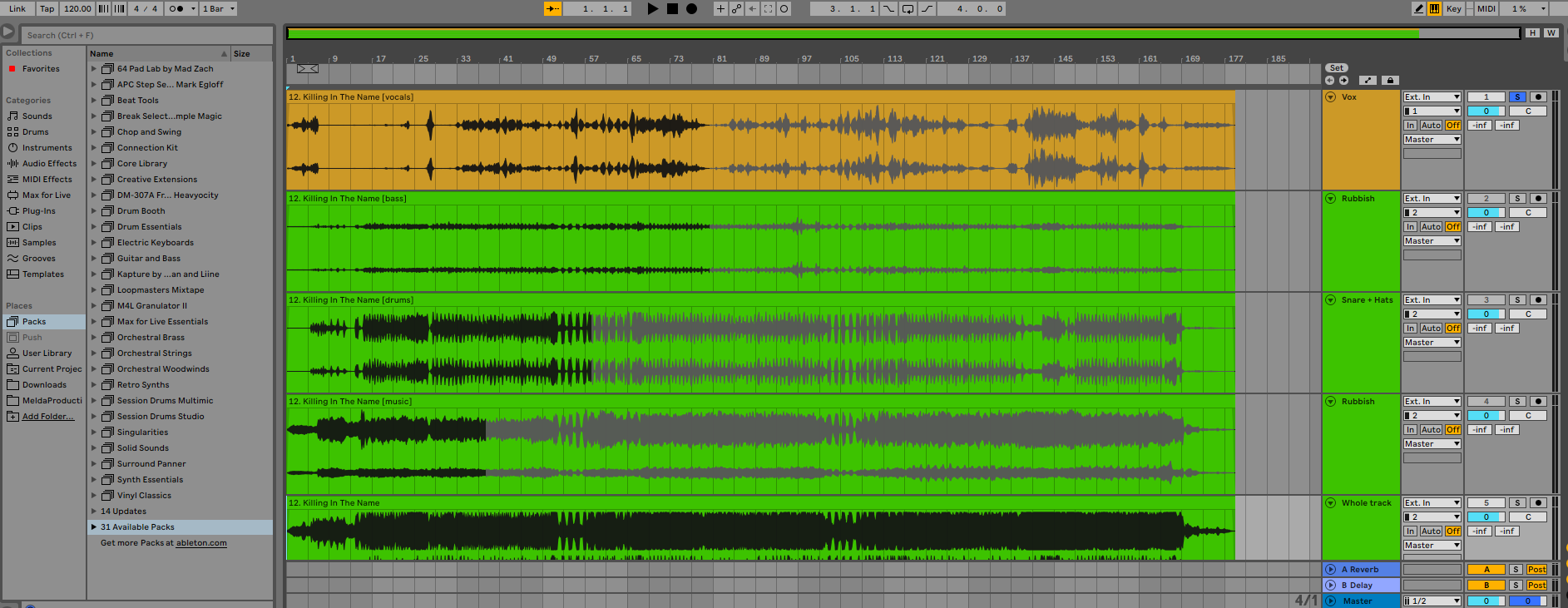Solo the Vox track
Screen dimensions: 1568x608
tap(1517, 96)
